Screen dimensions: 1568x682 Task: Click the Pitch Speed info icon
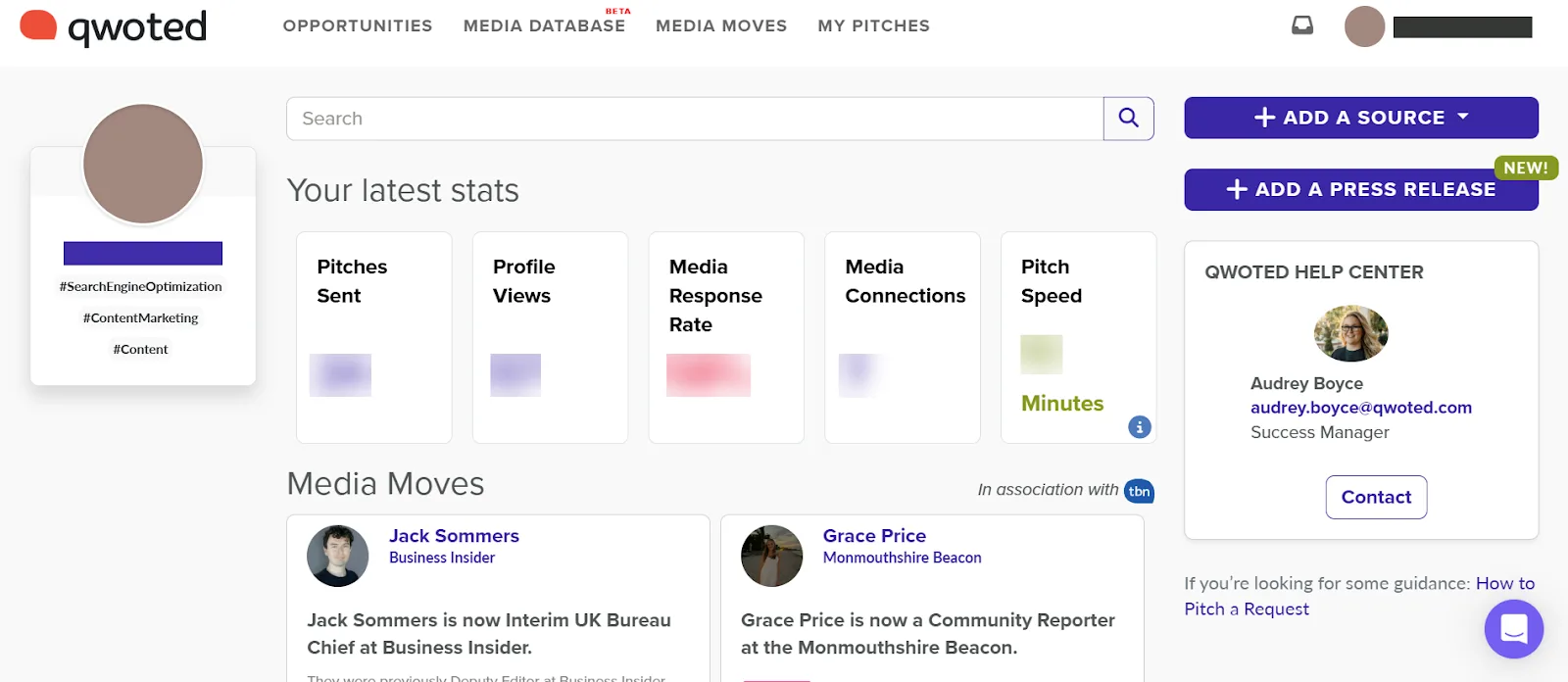[1139, 427]
